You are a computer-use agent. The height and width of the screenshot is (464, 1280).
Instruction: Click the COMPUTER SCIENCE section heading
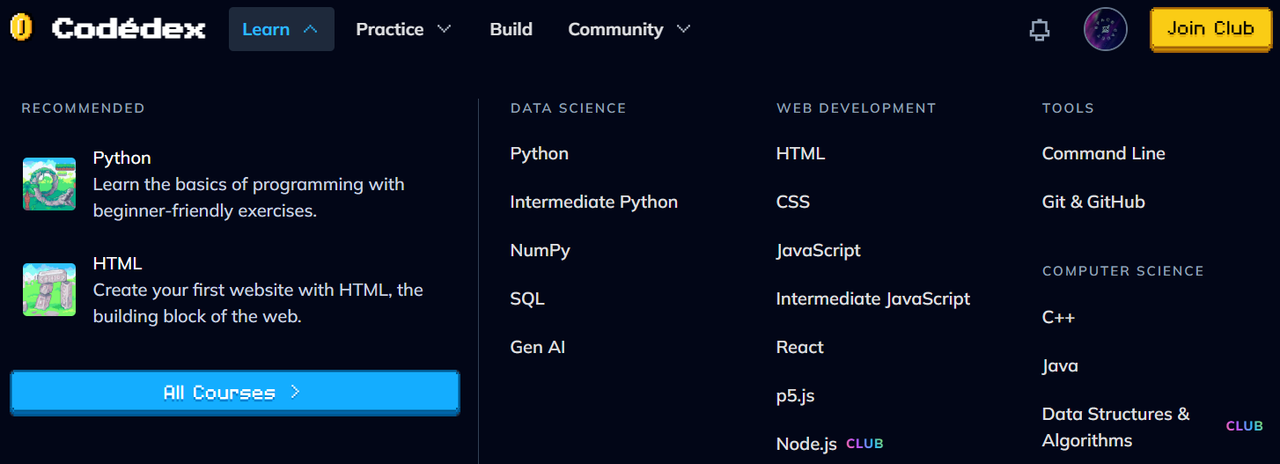[1123, 271]
